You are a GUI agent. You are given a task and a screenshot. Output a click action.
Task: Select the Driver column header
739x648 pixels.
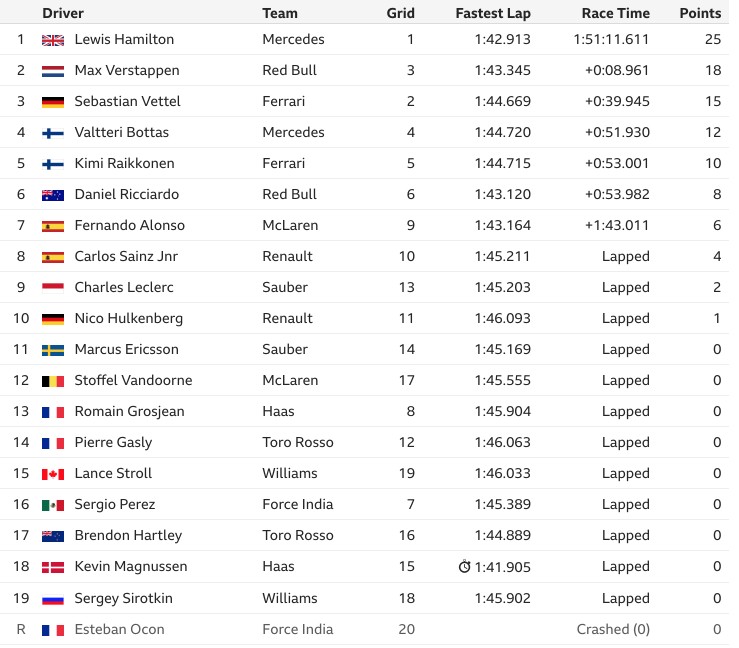(x=63, y=13)
